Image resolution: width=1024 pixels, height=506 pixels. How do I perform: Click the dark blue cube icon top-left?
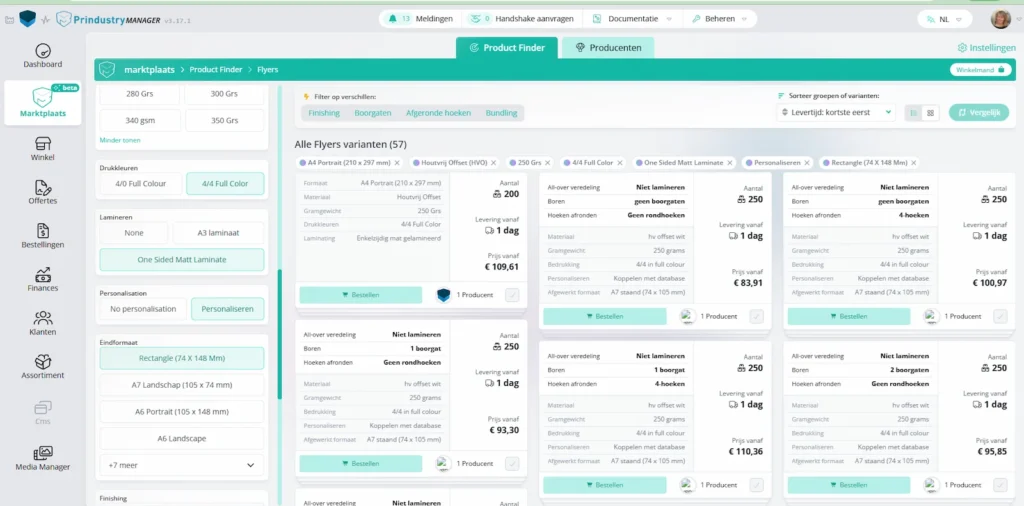pyautogui.click(x=27, y=19)
